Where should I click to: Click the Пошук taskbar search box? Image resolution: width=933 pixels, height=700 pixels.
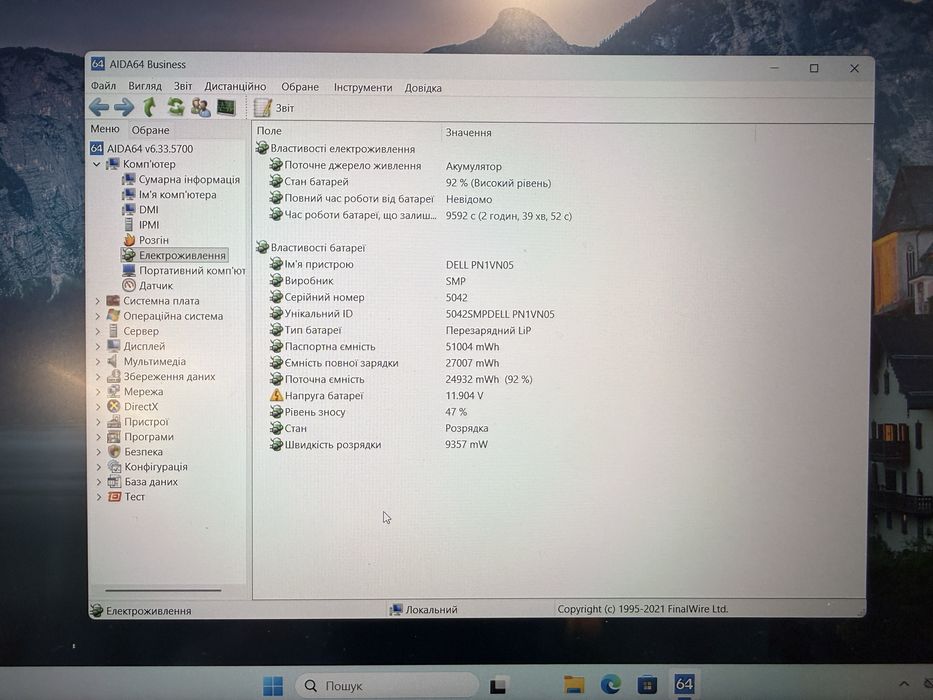(387, 686)
